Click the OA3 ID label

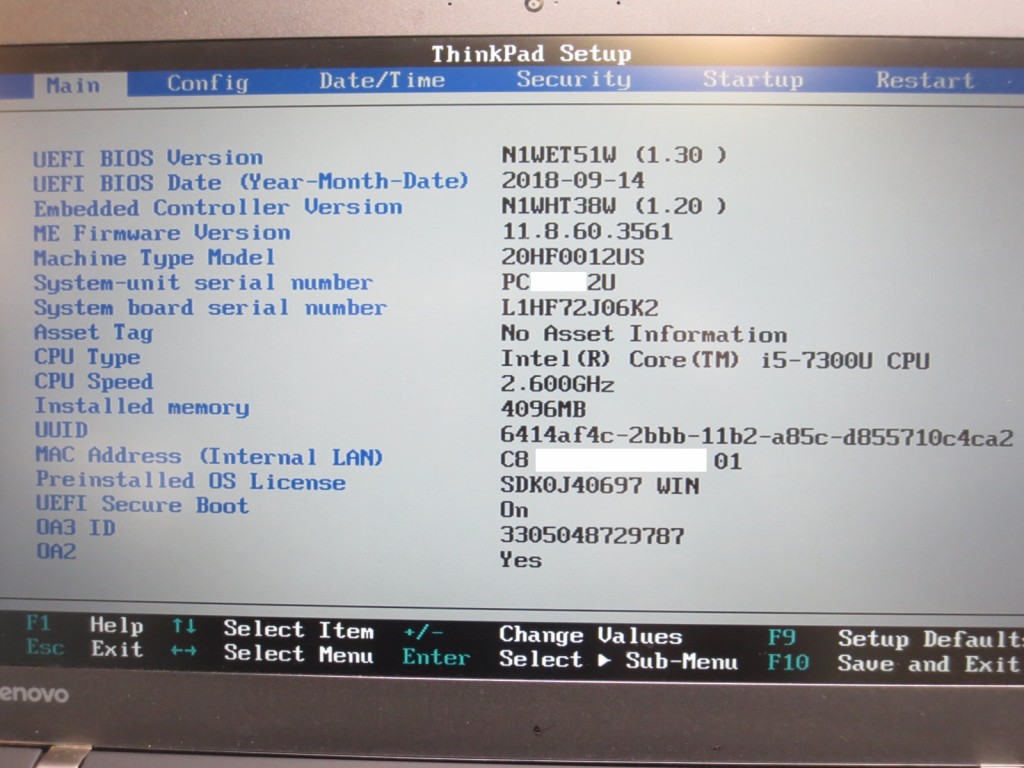point(76,528)
